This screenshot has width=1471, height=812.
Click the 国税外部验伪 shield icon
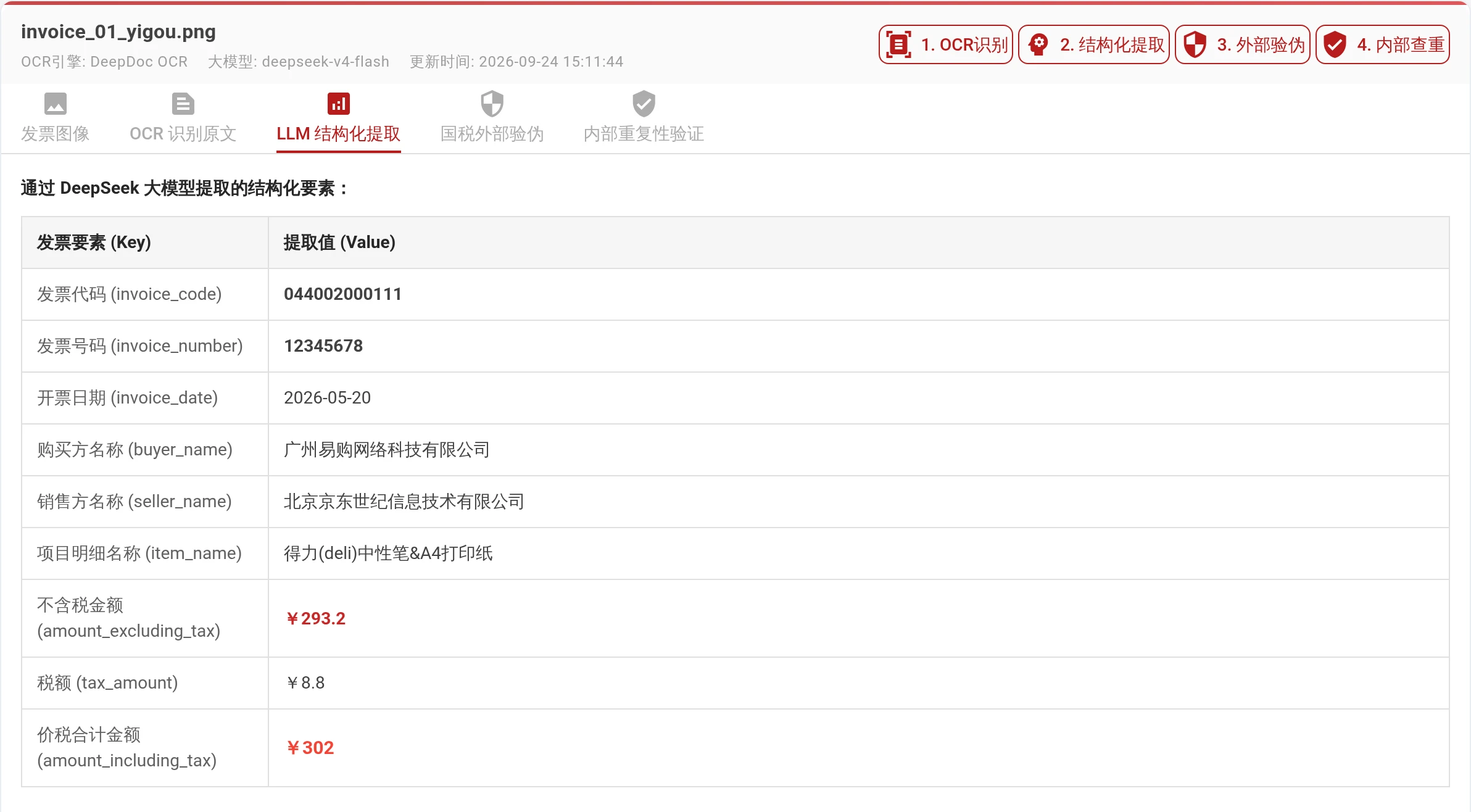click(x=492, y=104)
